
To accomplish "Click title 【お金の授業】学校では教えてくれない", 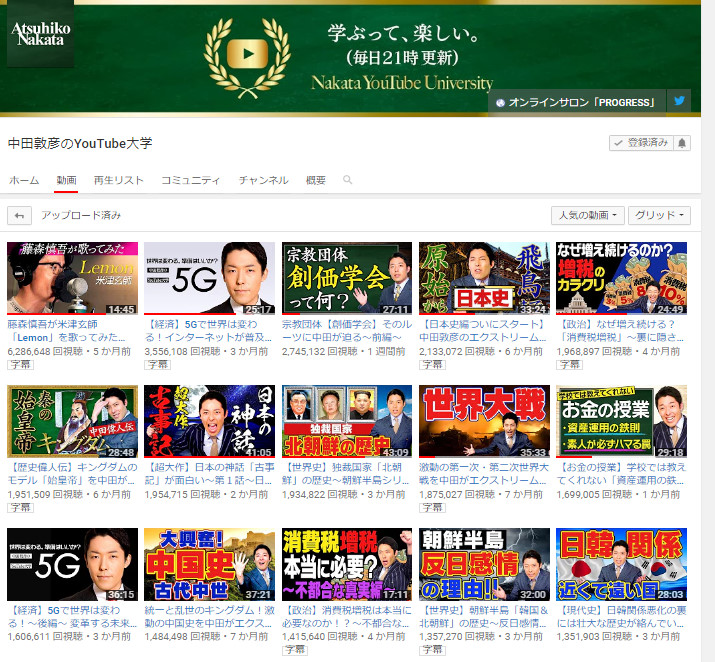I will (x=621, y=474).
